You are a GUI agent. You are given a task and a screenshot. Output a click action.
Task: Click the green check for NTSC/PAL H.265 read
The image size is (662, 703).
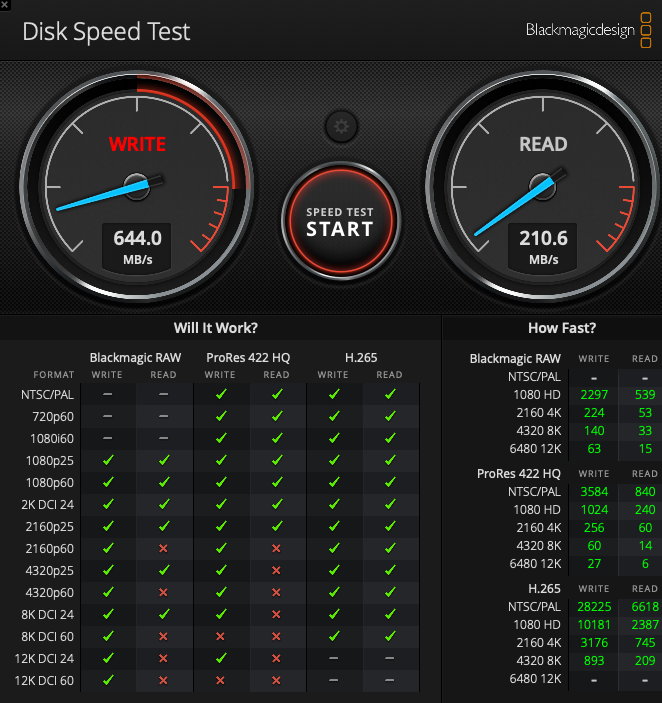click(x=390, y=394)
